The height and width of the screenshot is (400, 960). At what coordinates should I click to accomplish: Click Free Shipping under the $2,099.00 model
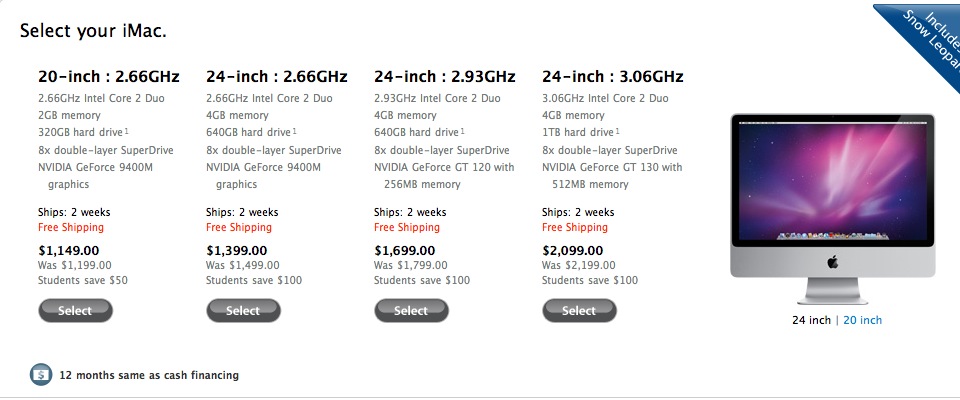tap(575, 227)
